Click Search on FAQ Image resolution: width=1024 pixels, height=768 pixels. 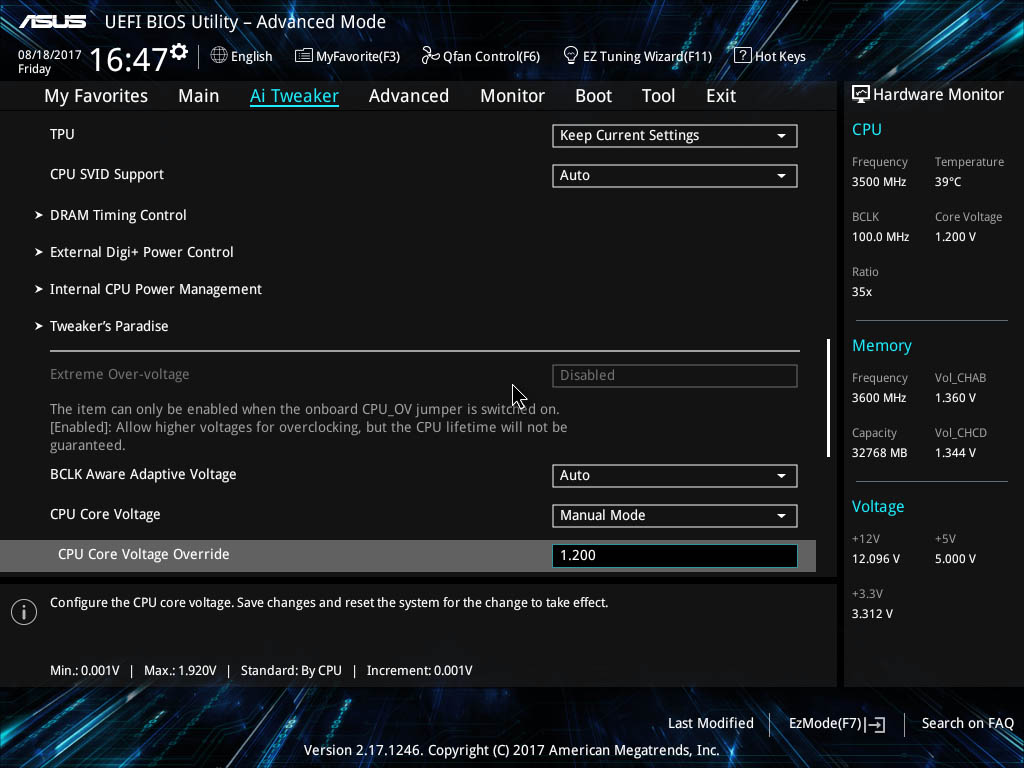tap(967, 724)
